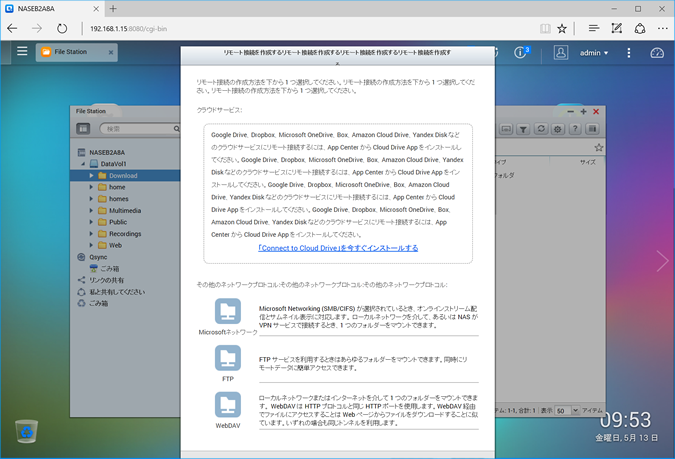Image resolution: width=675 pixels, height=459 pixels.
Task: Install Connect to Cloud Drive link
Action: tap(338, 248)
